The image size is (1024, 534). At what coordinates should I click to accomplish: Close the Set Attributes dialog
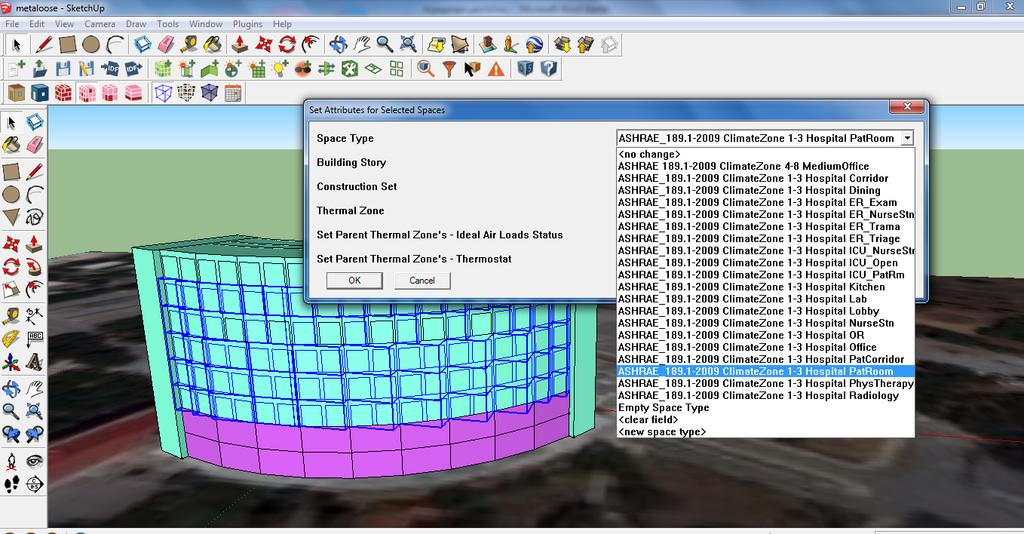click(906, 106)
